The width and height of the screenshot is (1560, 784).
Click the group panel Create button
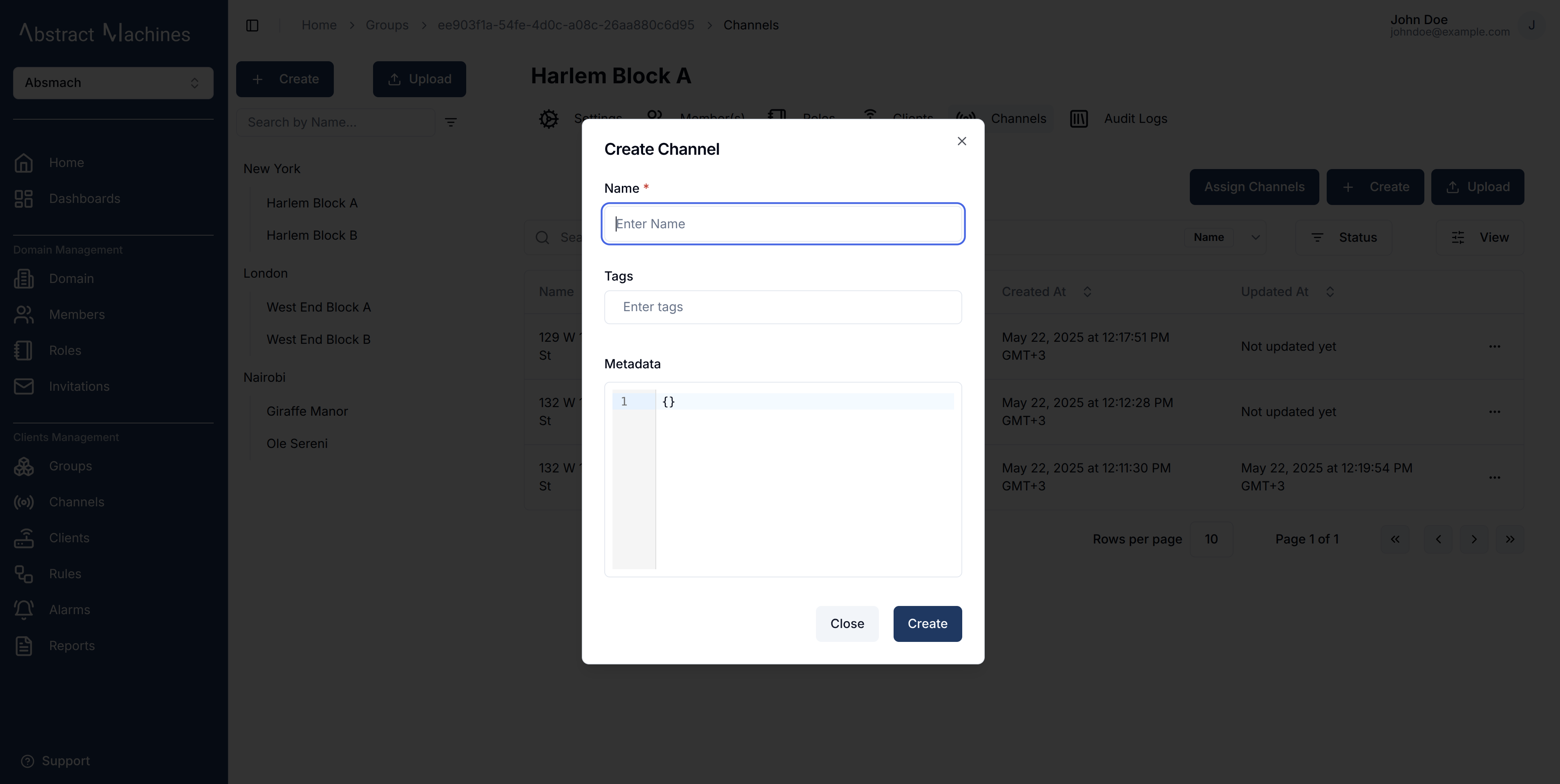click(285, 79)
